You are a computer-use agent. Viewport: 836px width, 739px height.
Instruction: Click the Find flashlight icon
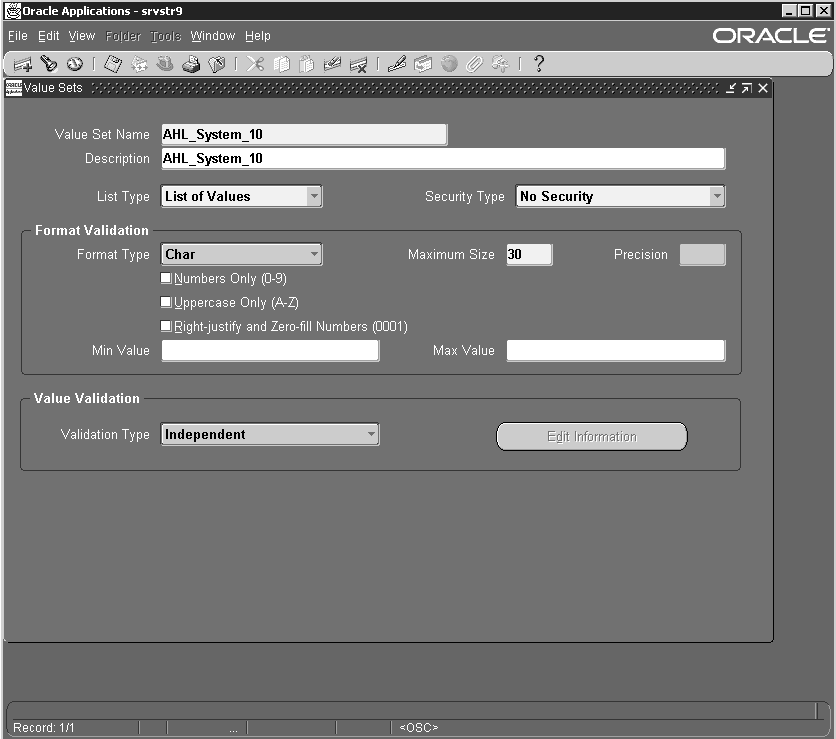click(49, 64)
